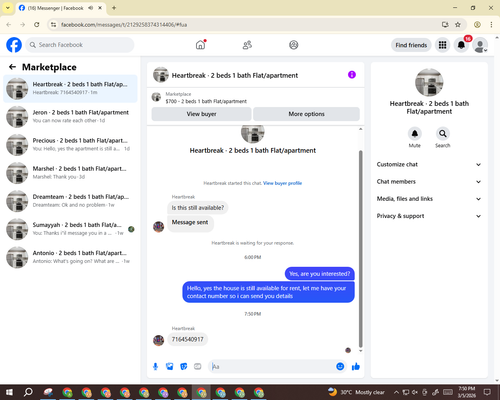The width and height of the screenshot is (500, 400).
Task: Open the notifications bell with 16 badge
Action: click(x=461, y=45)
